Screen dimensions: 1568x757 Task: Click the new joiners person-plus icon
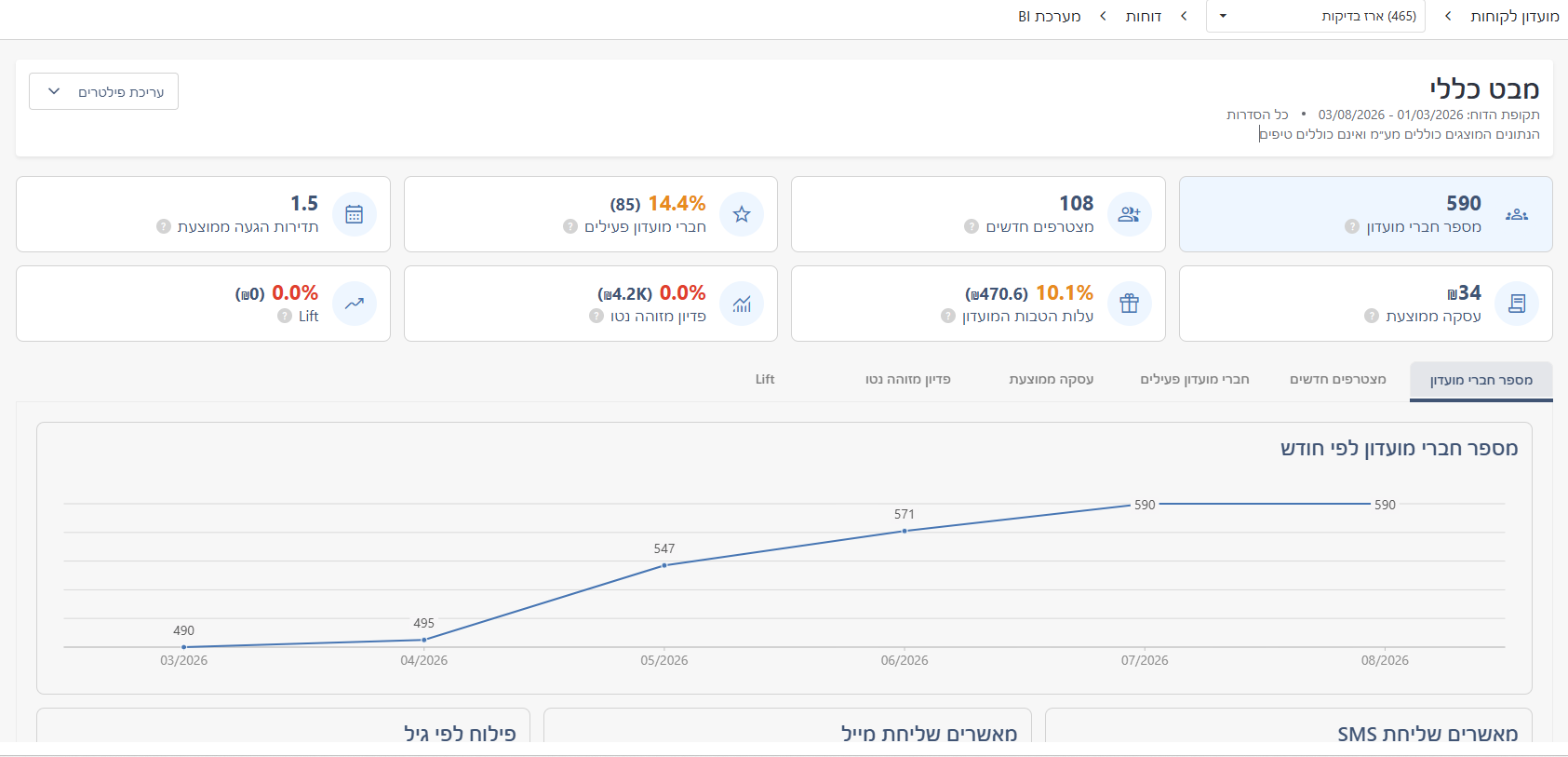(1129, 214)
